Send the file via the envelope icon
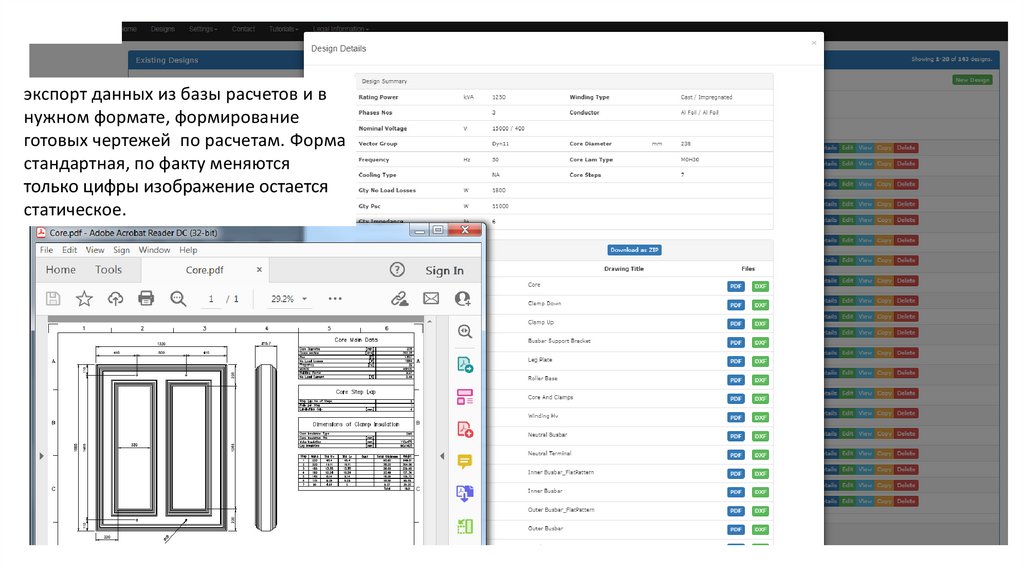Image resolution: width=1024 pixels, height=574 pixels. pyautogui.click(x=431, y=298)
